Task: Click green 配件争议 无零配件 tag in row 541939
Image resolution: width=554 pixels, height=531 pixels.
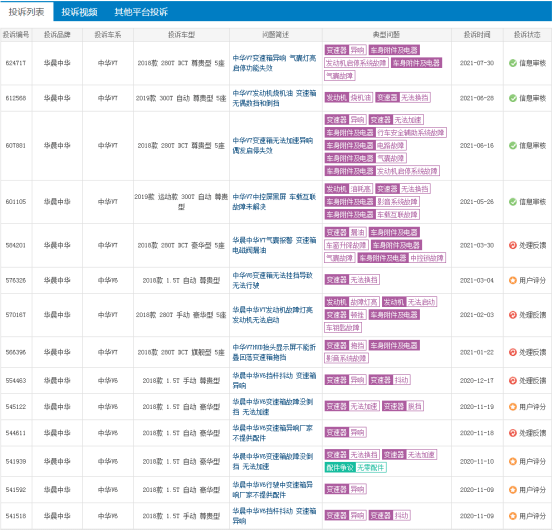Action: click(x=355, y=467)
